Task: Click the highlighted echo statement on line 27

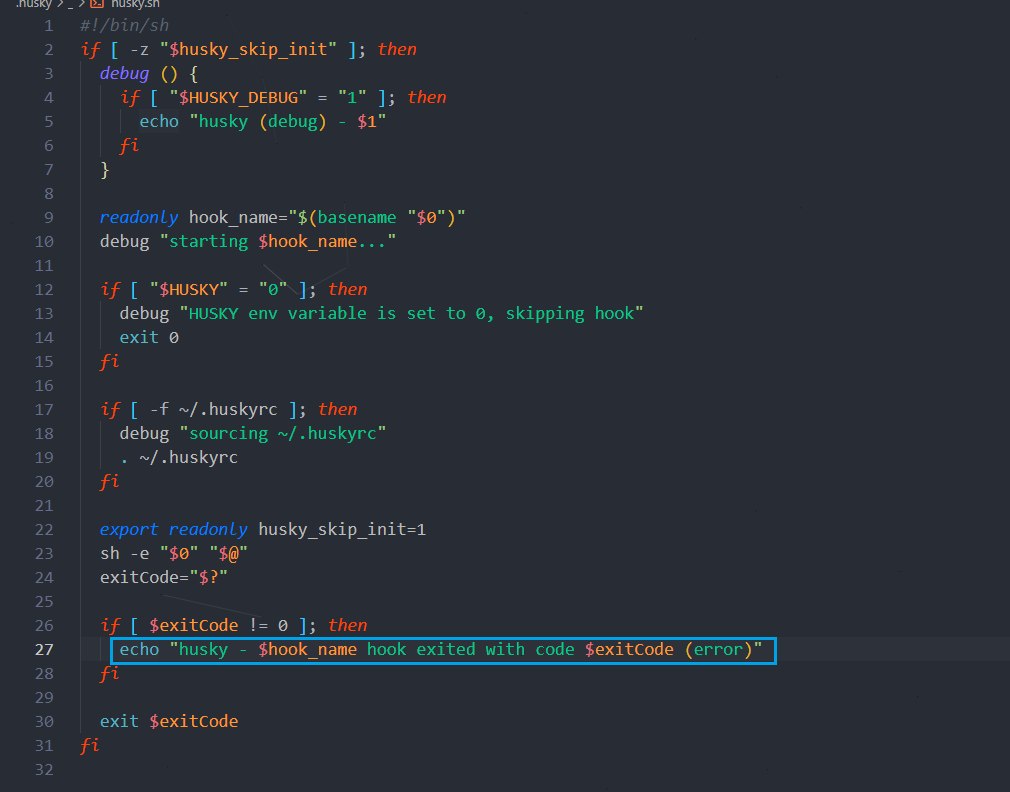Action: point(440,649)
